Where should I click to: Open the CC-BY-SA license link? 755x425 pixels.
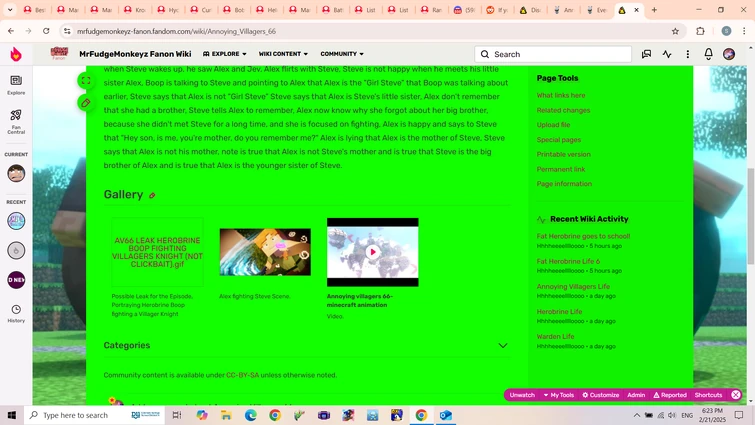(x=242, y=375)
